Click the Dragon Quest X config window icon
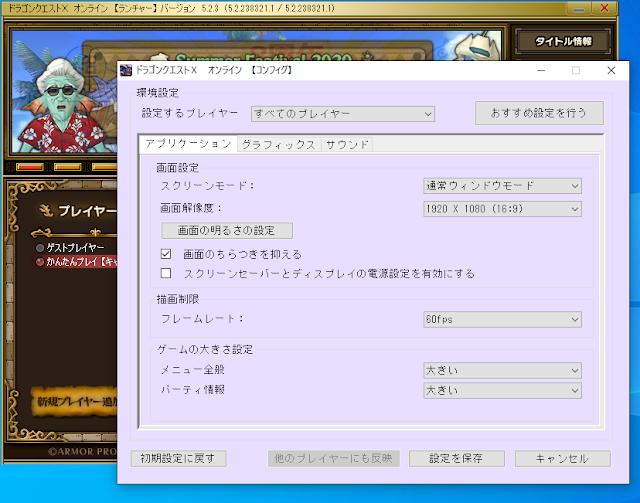 [x=126, y=70]
